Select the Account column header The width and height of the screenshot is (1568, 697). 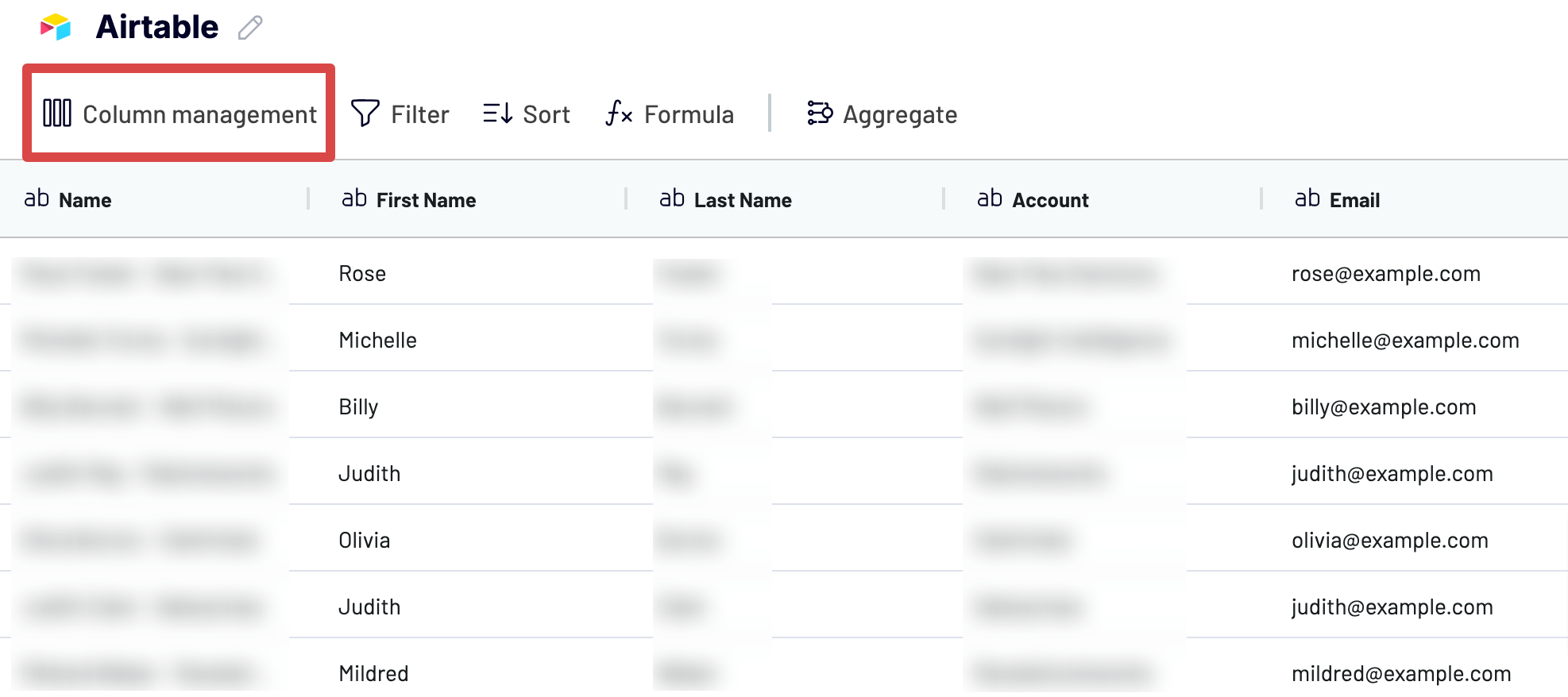pyautogui.click(x=1050, y=200)
